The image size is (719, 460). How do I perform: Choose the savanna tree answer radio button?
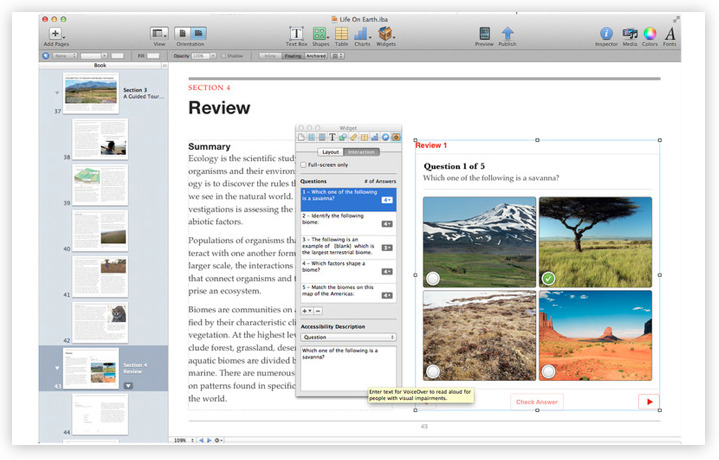click(548, 278)
